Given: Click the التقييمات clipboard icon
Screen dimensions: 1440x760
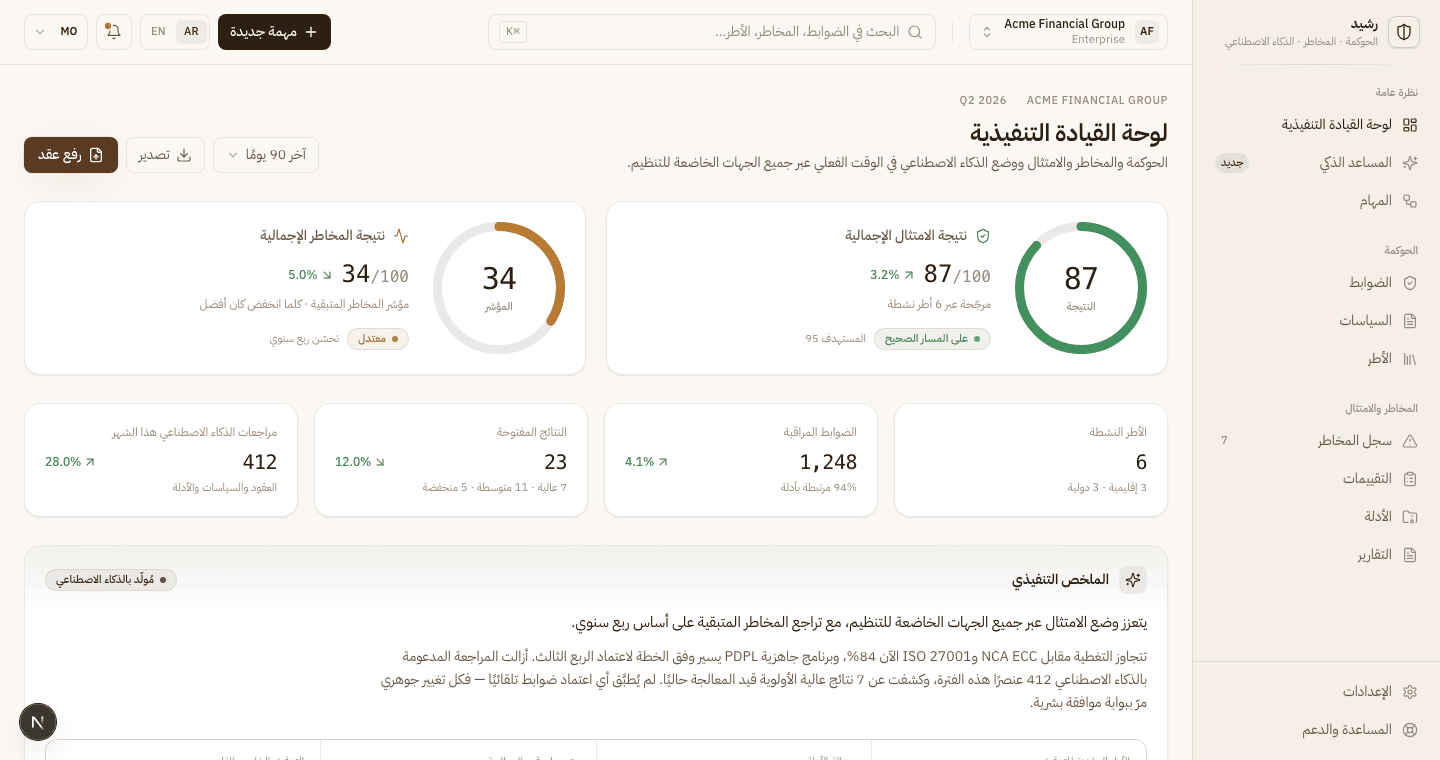Looking at the screenshot, I should point(1410,479).
